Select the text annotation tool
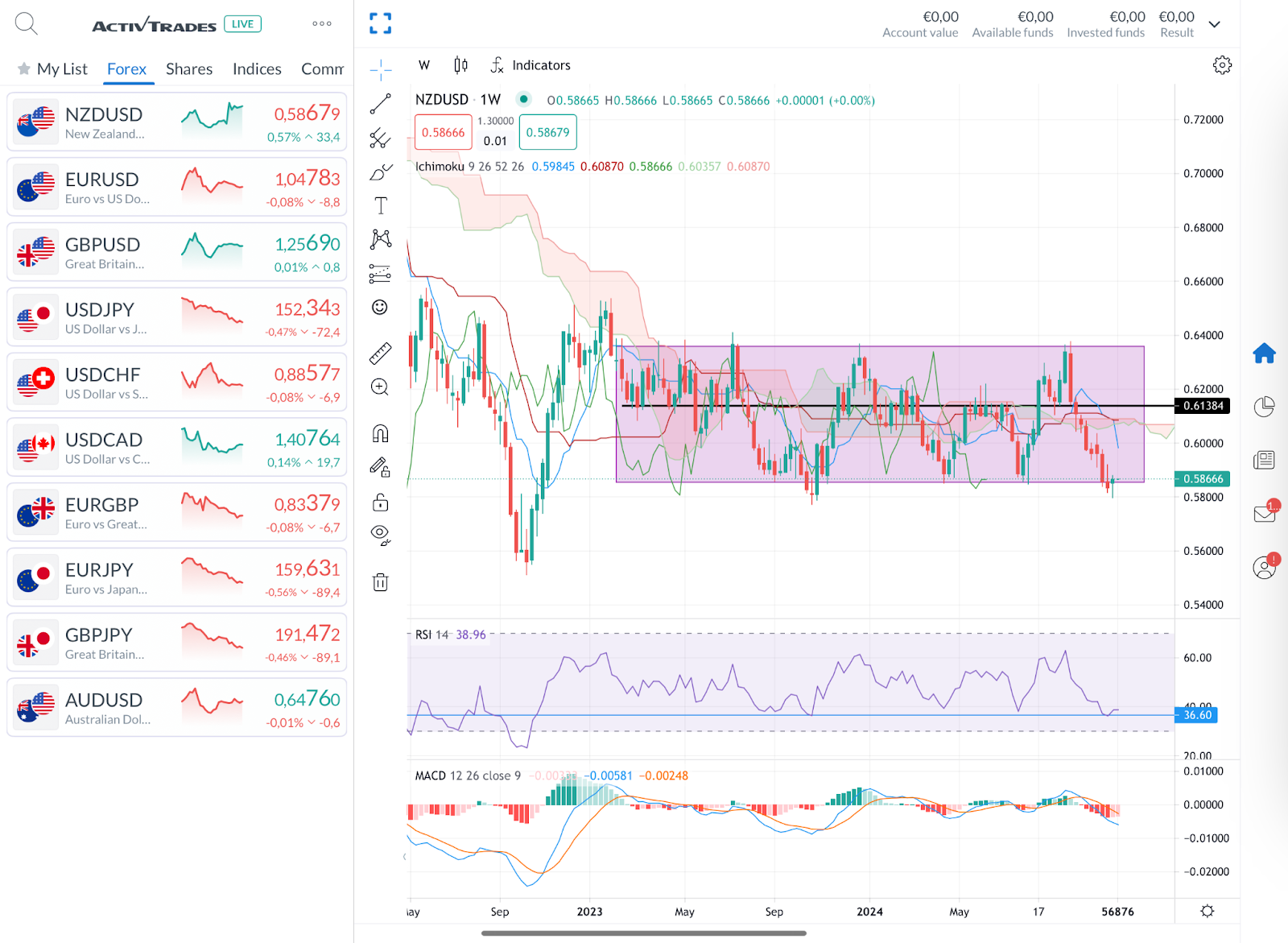 (x=380, y=206)
